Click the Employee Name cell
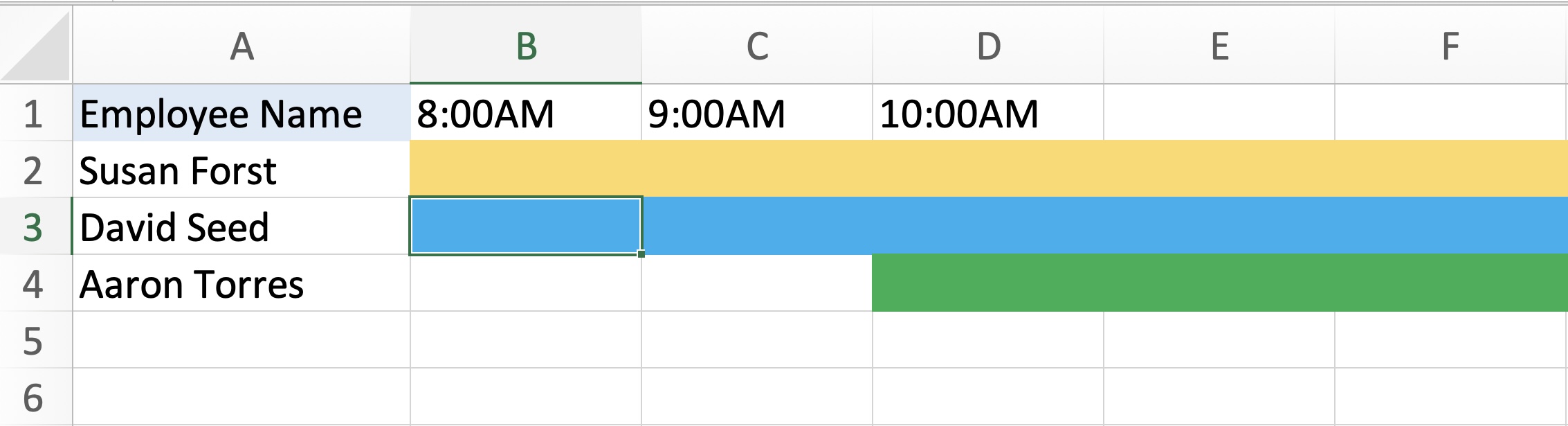1568x426 pixels. pos(241,113)
